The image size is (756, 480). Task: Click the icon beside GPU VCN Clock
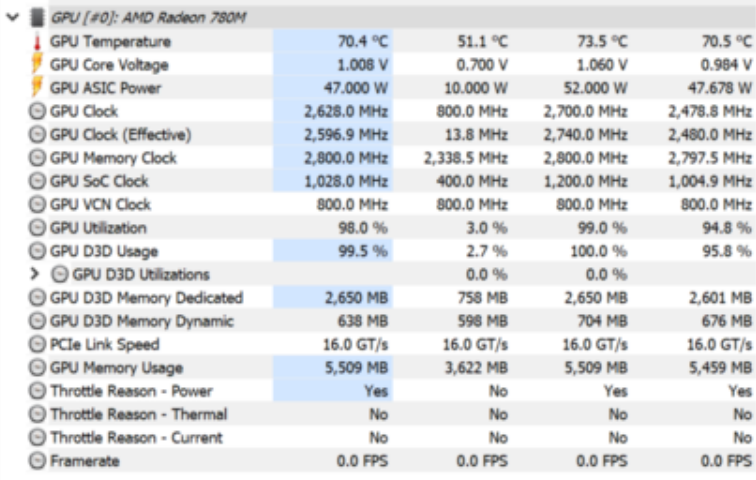point(37,204)
